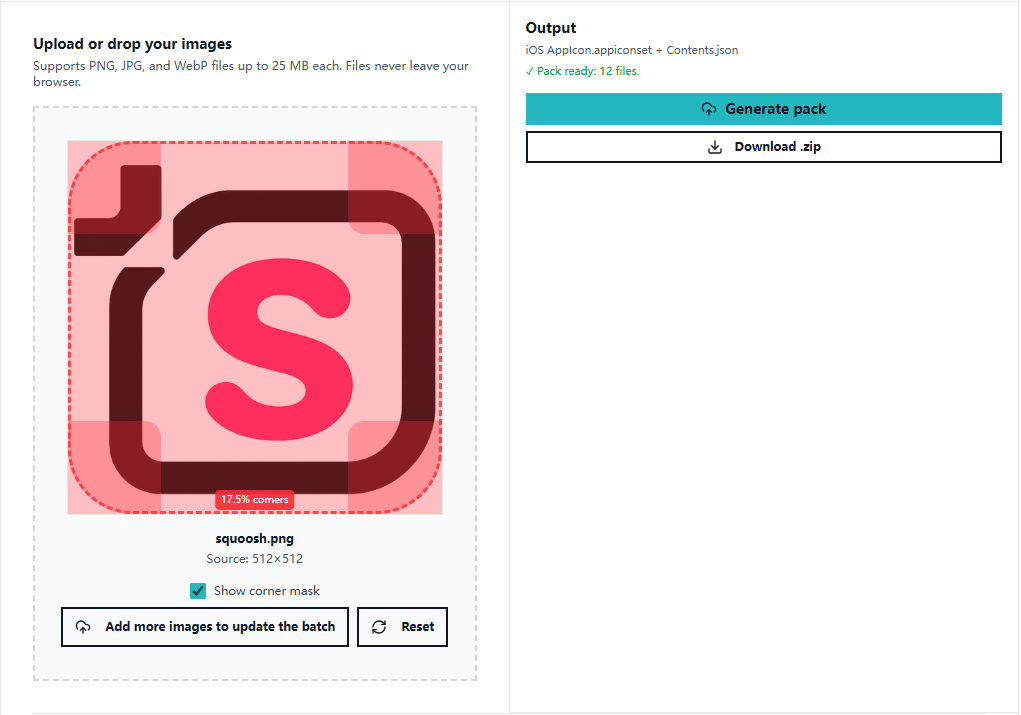Toggle the Show corner mask checkbox

click(x=198, y=591)
